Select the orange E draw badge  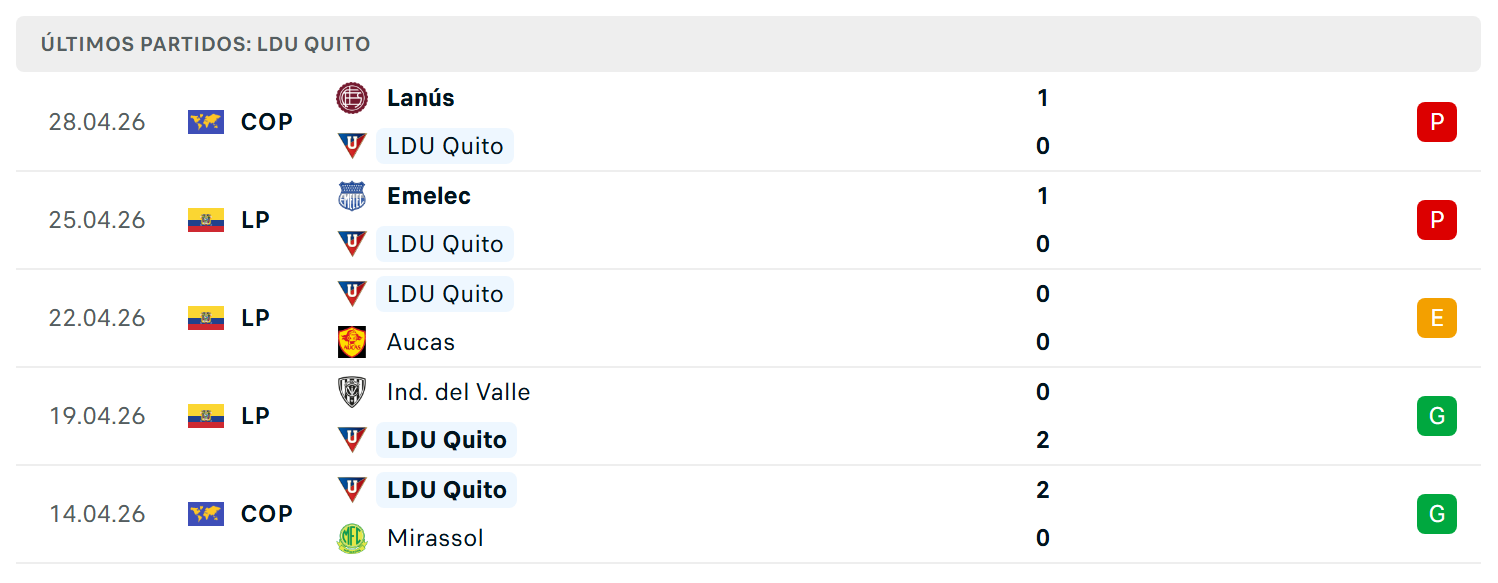[1437, 318]
